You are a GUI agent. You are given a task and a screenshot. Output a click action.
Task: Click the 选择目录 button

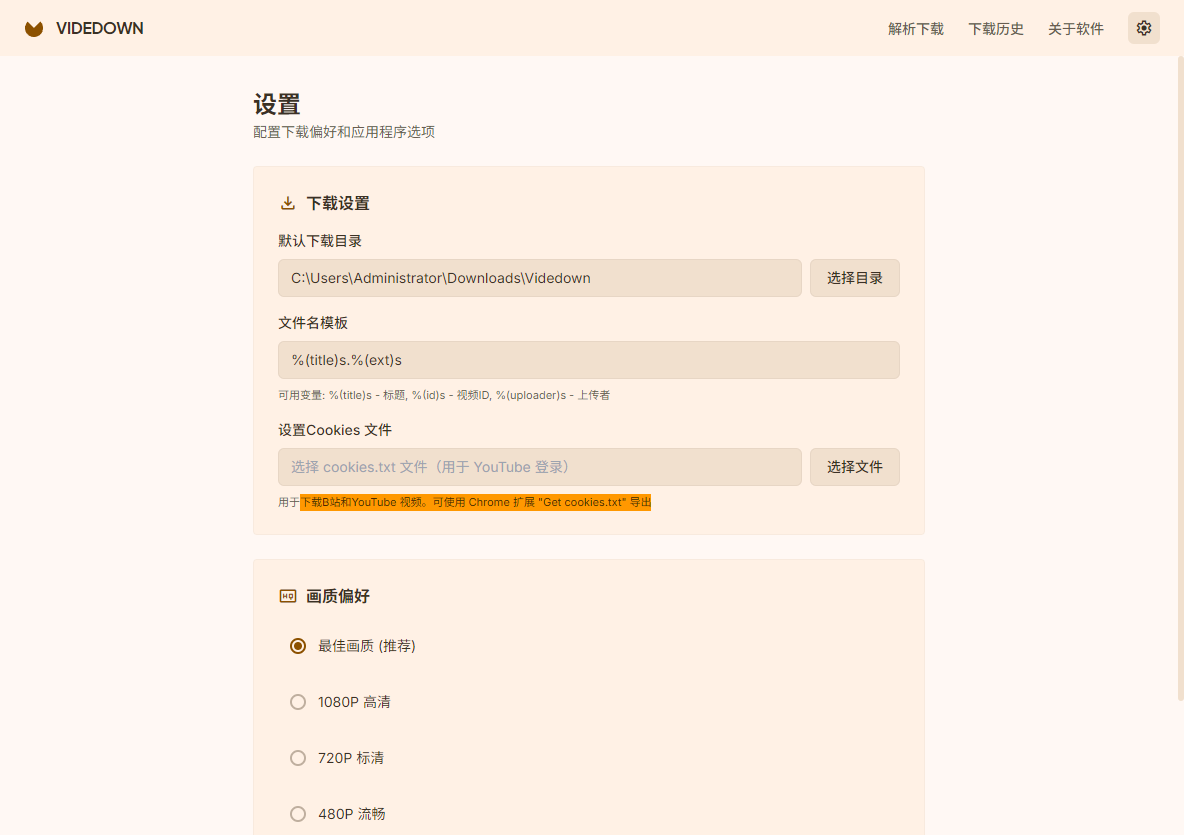coord(855,278)
